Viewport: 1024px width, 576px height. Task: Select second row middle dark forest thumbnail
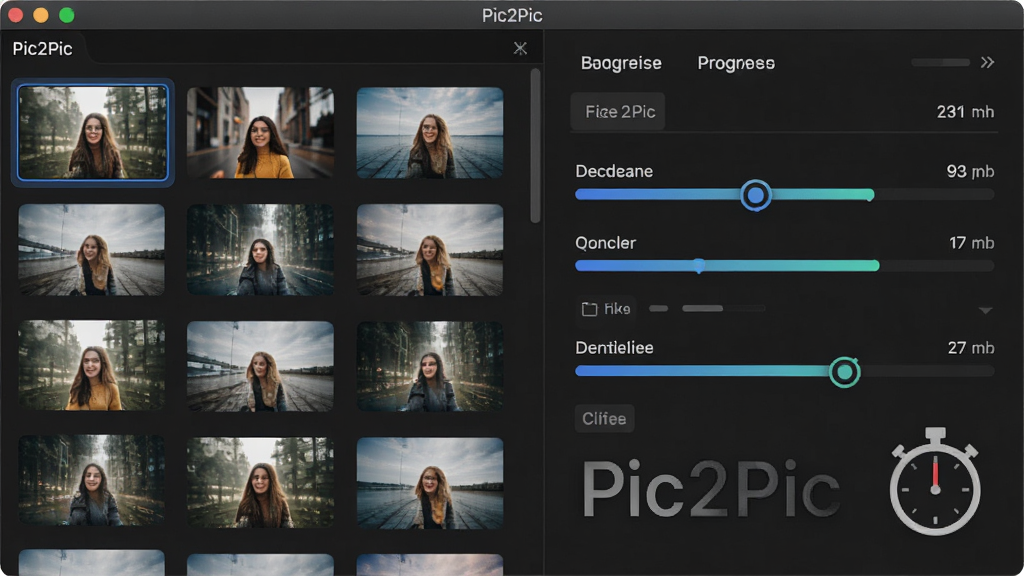261,249
